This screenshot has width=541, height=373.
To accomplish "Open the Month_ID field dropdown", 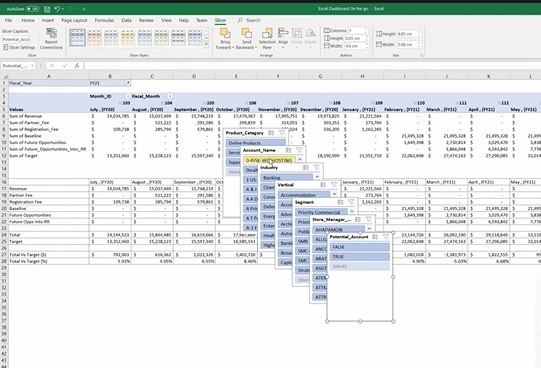I will tap(127, 96).
